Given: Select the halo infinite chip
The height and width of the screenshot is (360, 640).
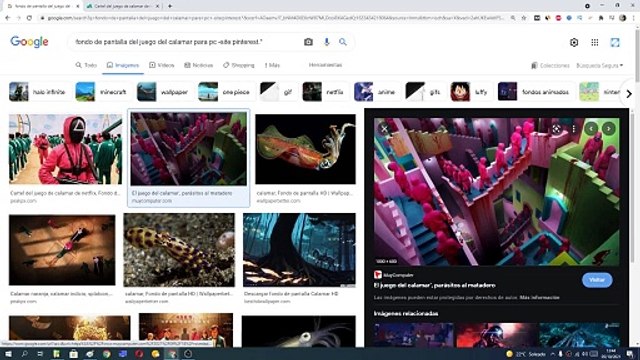Looking at the screenshot, I should pos(38,92).
